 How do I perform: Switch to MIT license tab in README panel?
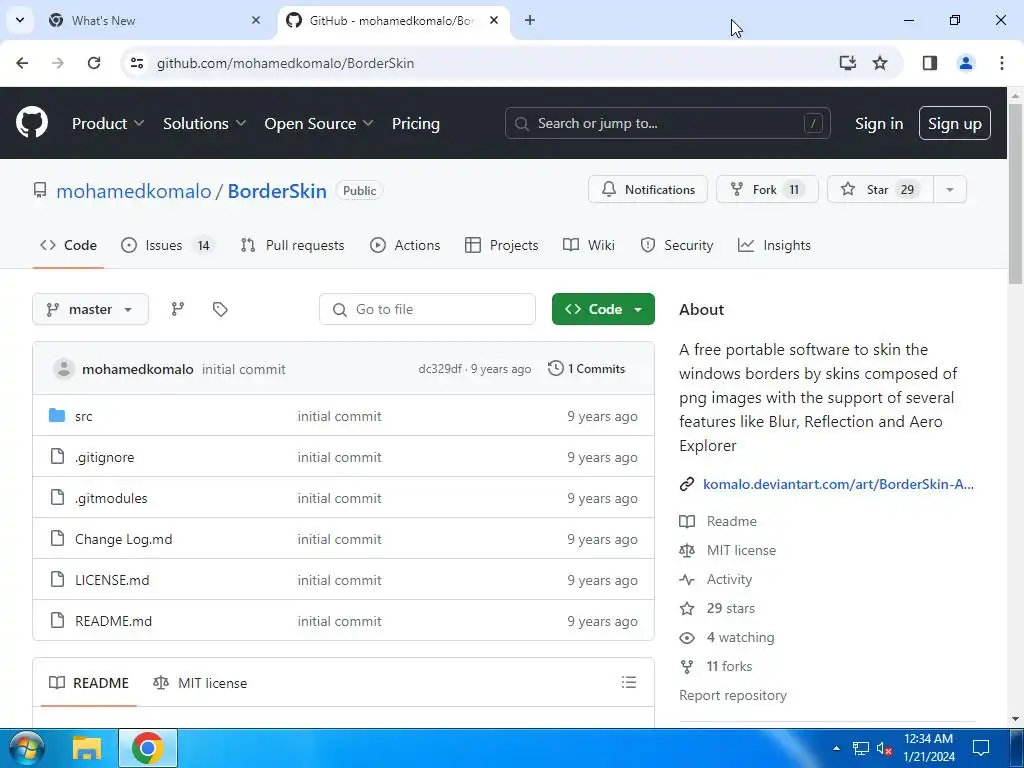tap(200, 682)
